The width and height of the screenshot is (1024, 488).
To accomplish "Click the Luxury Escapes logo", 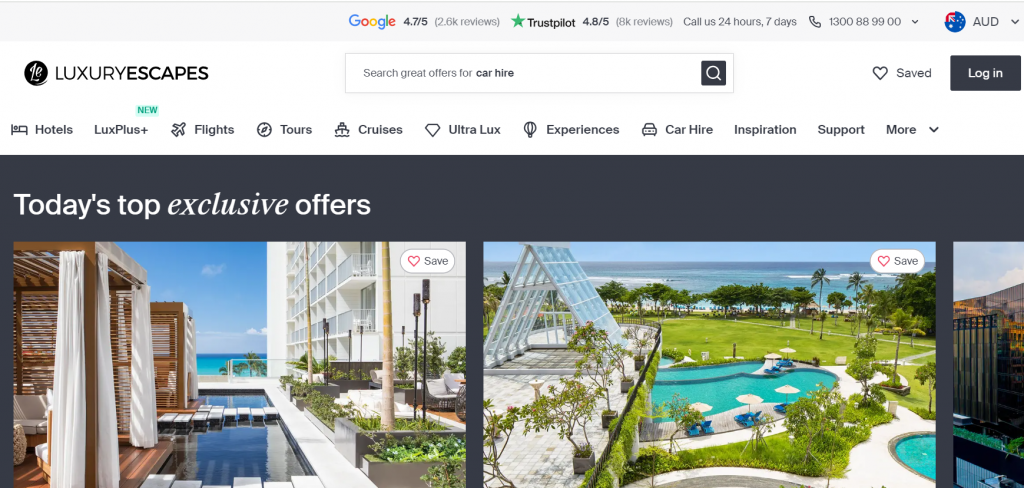I will (116, 73).
